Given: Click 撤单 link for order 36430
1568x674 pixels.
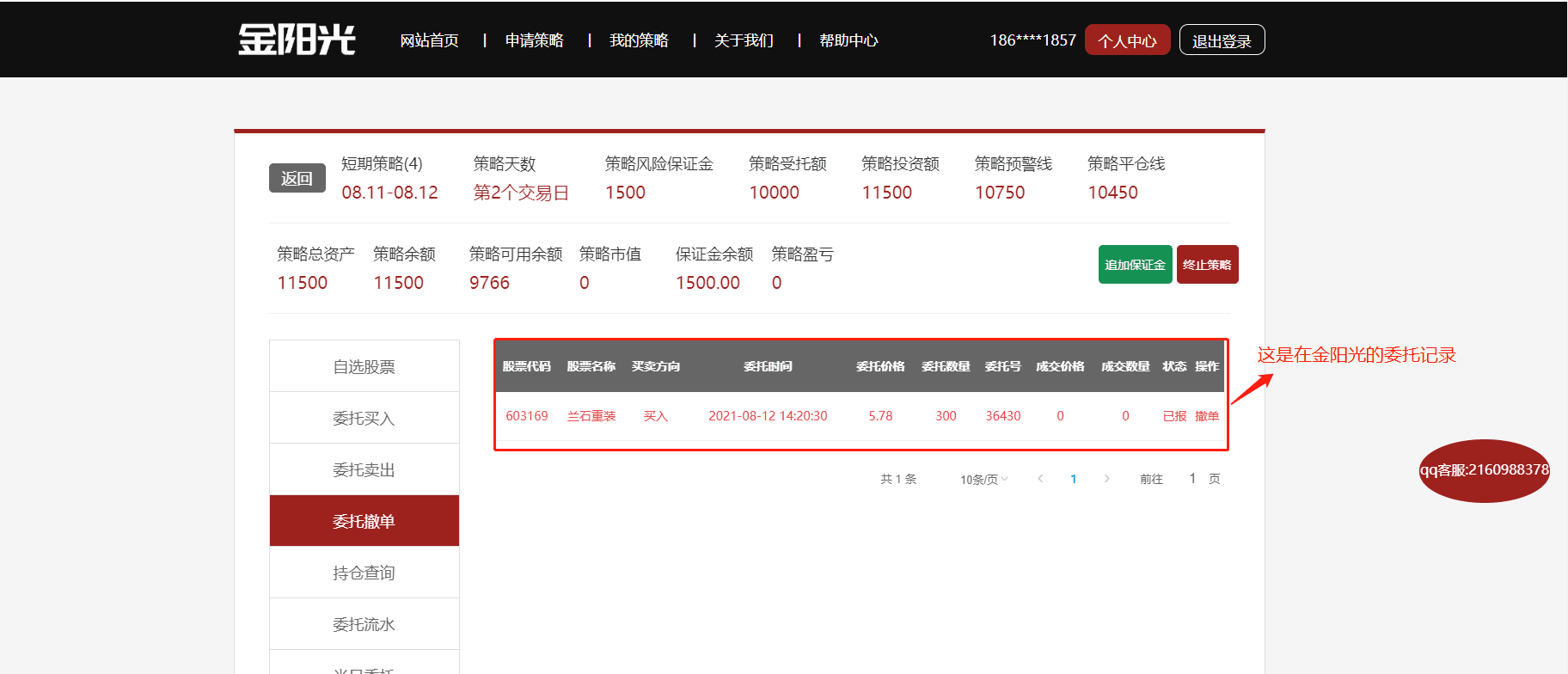Looking at the screenshot, I should pyautogui.click(x=1207, y=416).
